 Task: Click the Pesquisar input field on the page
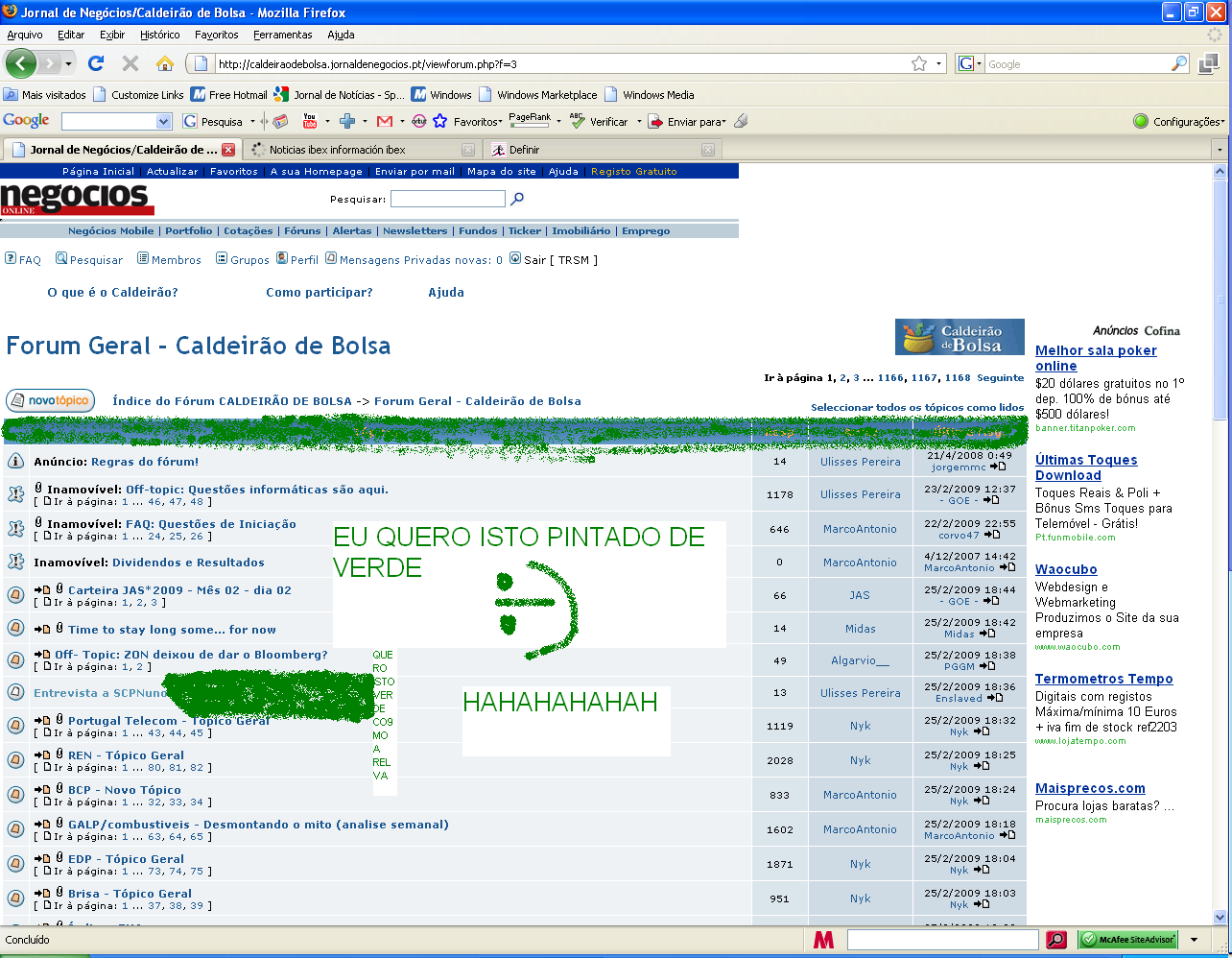point(447,199)
